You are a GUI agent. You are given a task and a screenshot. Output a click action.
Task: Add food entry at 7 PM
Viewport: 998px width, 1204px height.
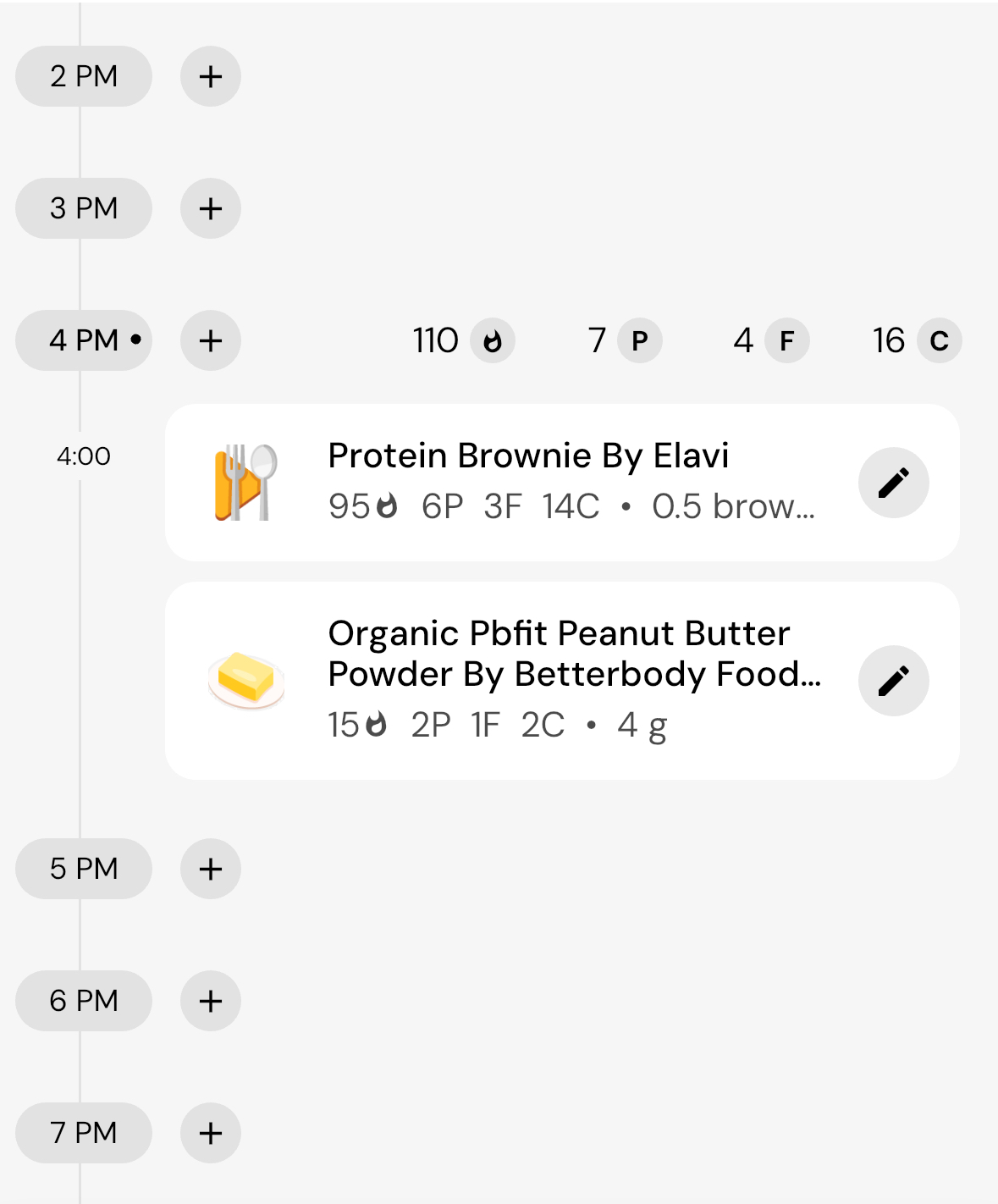(211, 1133)
